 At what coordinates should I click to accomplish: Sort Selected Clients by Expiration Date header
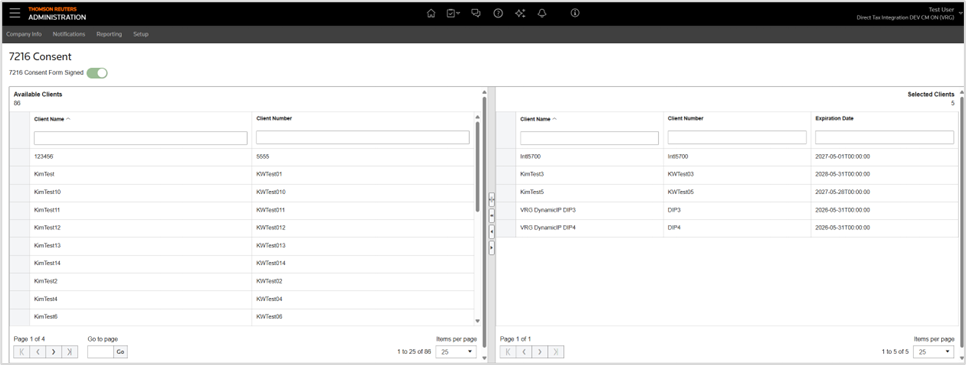[834, 118]
